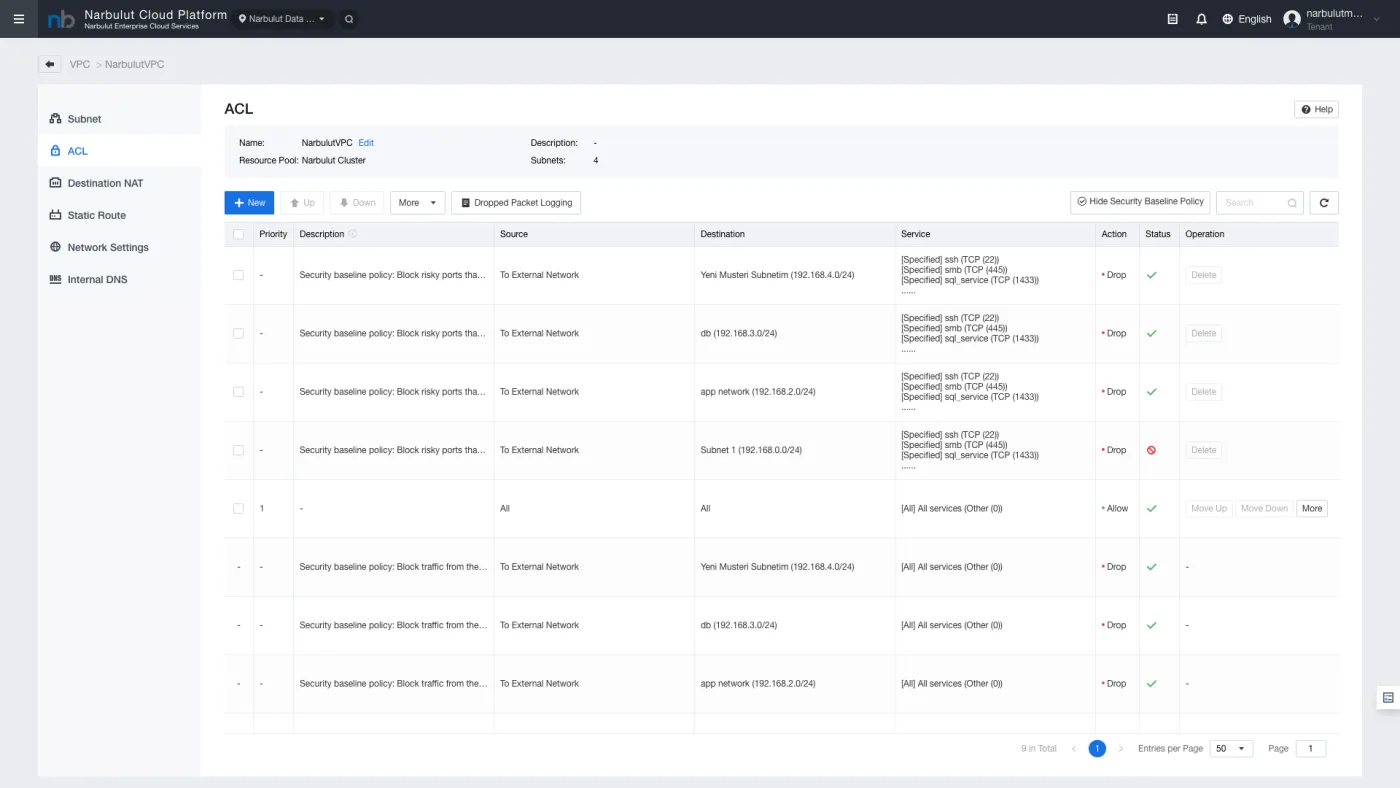Open the user avatar menu
This screenshot has width=1400, height=788.
1292,19
